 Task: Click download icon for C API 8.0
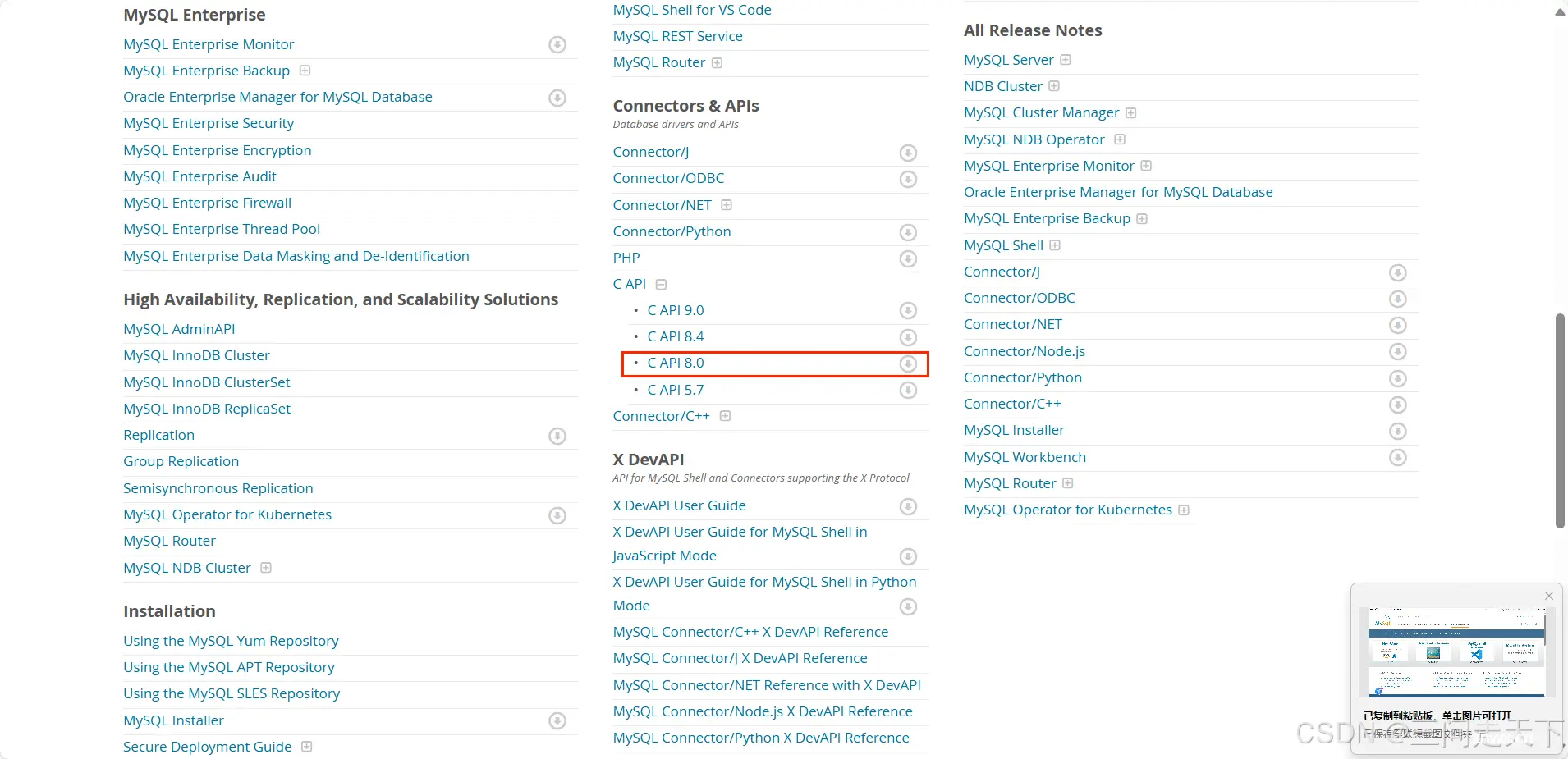tap(908, 363)
